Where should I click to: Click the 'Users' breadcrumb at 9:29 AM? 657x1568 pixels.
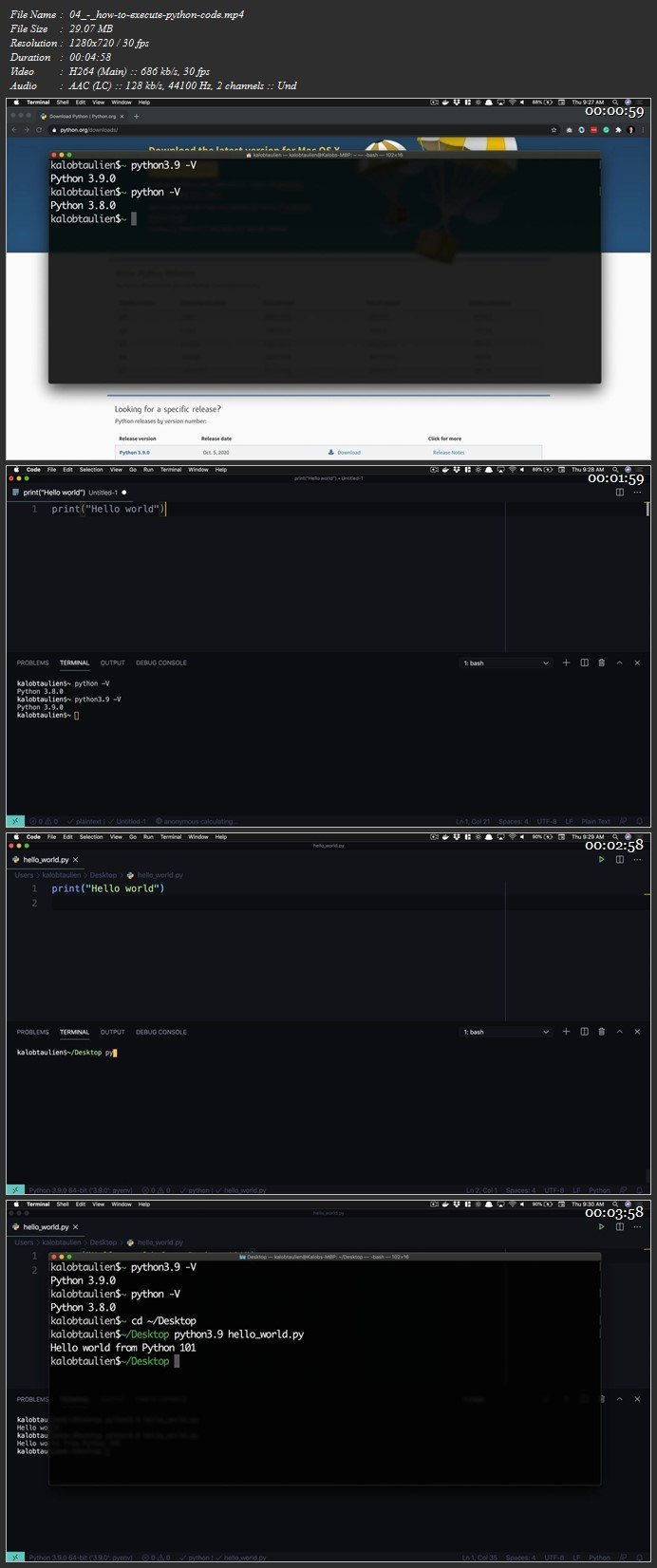tap(24, 875)
